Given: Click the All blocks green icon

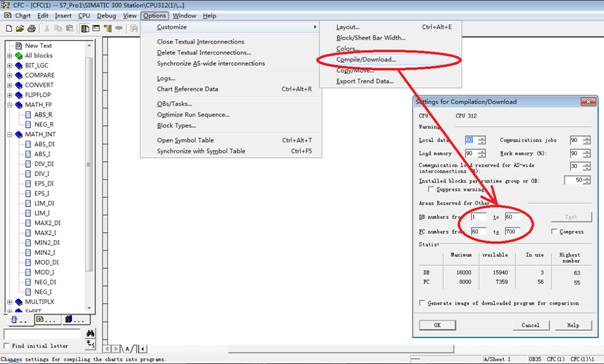Looking at the screenshot, I should (19, 55).
